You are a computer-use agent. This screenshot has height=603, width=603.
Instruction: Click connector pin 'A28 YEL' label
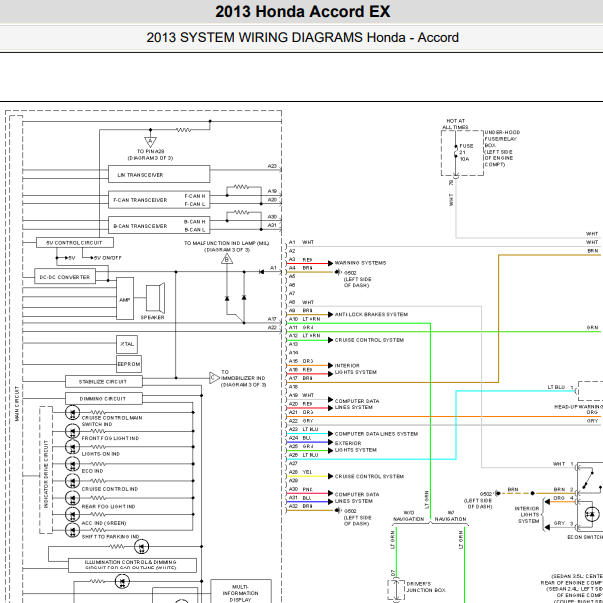[x=301, y=472]
